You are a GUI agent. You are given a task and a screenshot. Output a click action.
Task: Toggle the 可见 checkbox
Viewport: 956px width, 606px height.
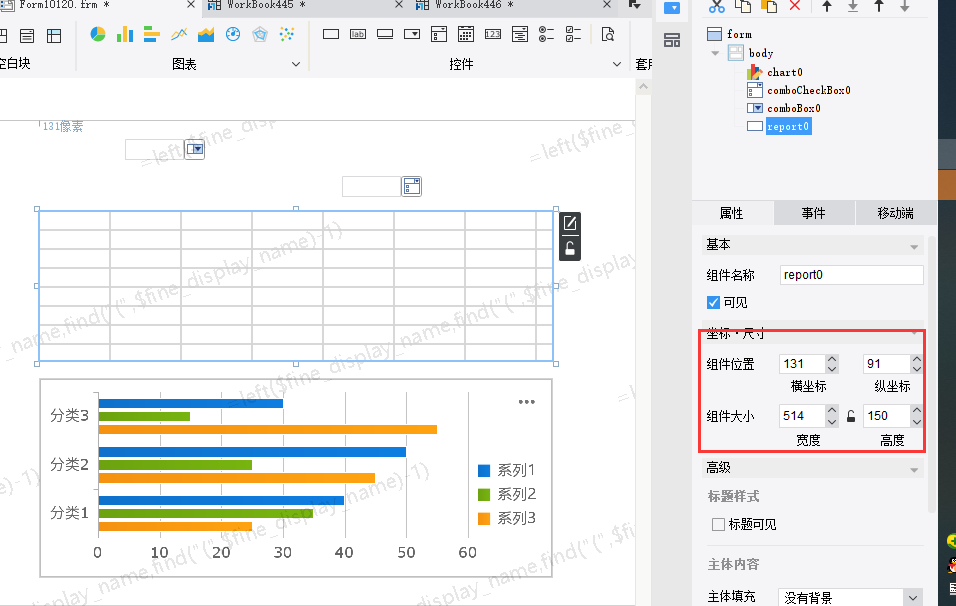click(x=713, y=302)
